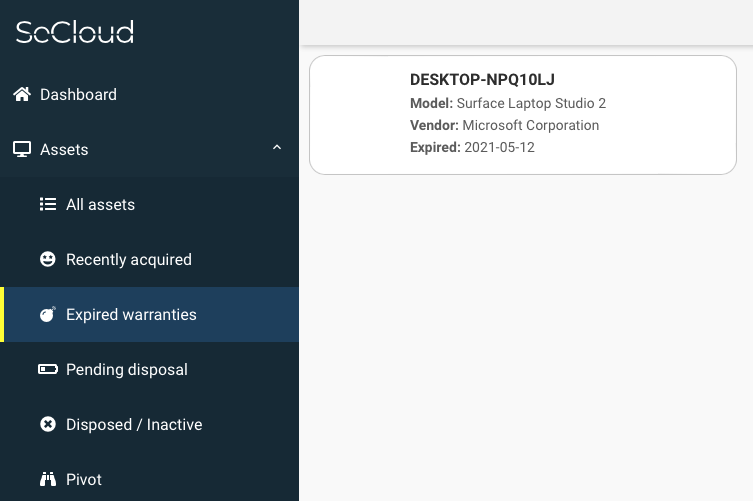
Task: Show the Disposed / Inactive label
Action: click(134, 425)
